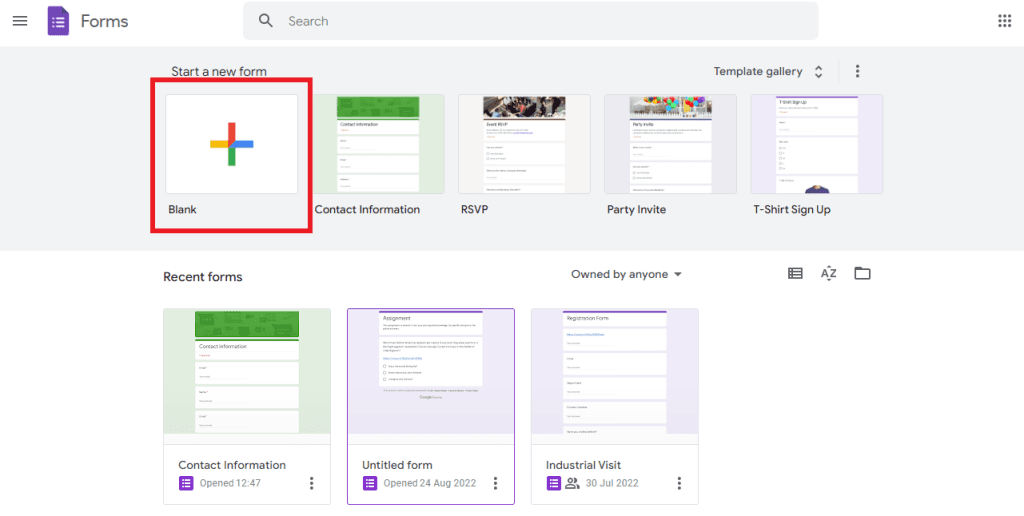Click the Party Invite label
Image resolution: width=1024 pixels, height=516 pixels.
pyautogui.click(x=636, y=210)
